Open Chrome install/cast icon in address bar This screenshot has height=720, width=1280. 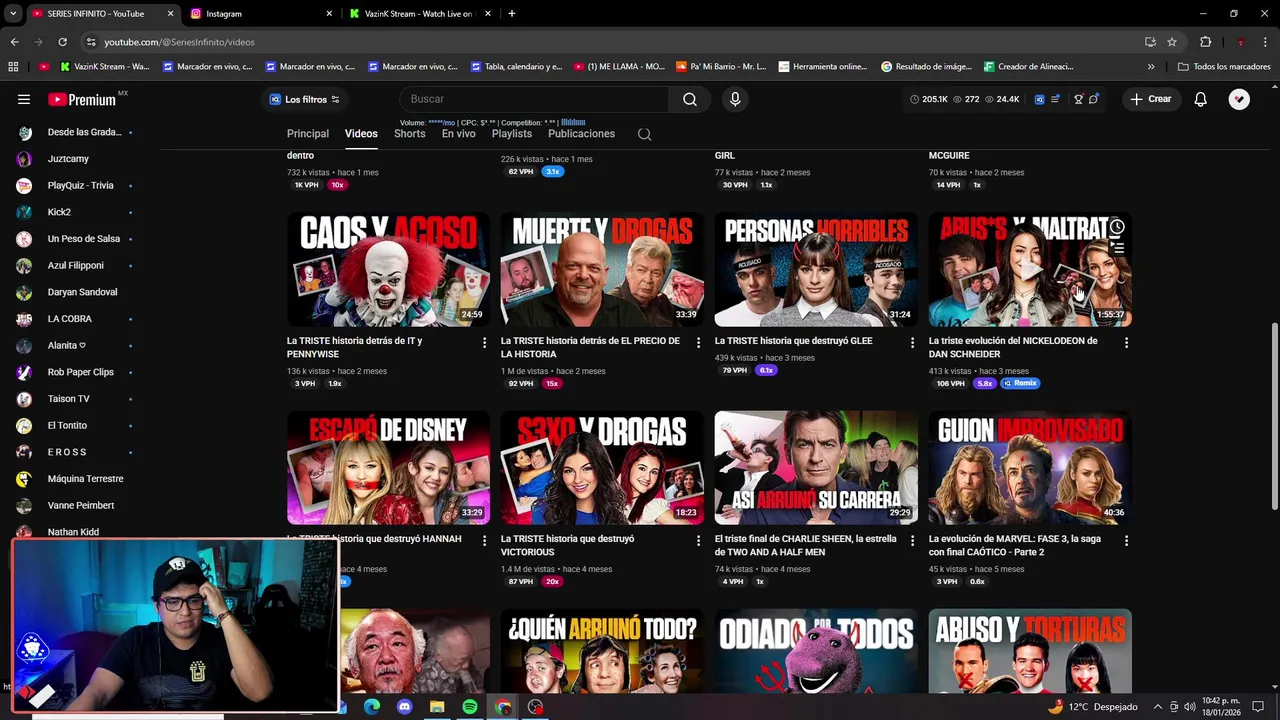pos(1150,42)
